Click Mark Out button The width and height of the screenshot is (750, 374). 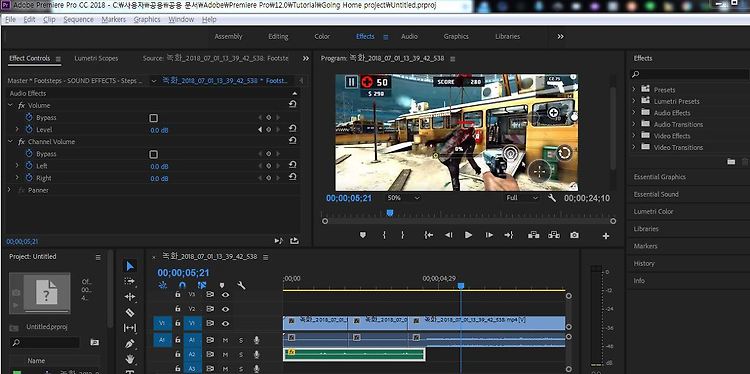[402, 235]
